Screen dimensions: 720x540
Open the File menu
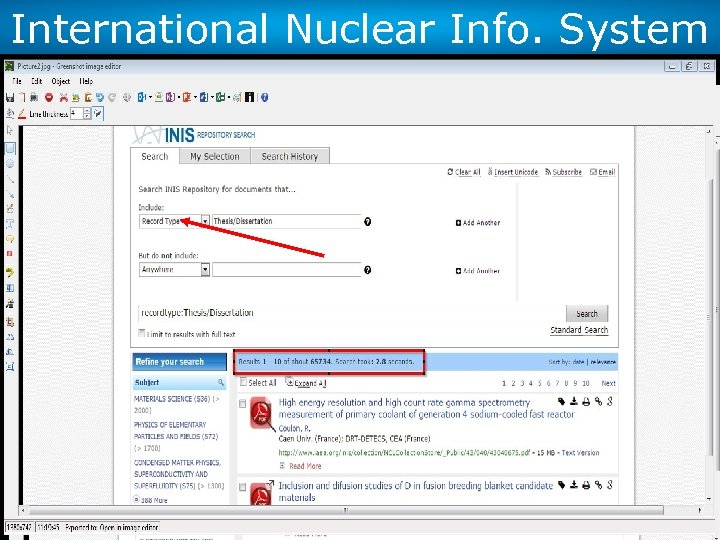pos(17,81)
